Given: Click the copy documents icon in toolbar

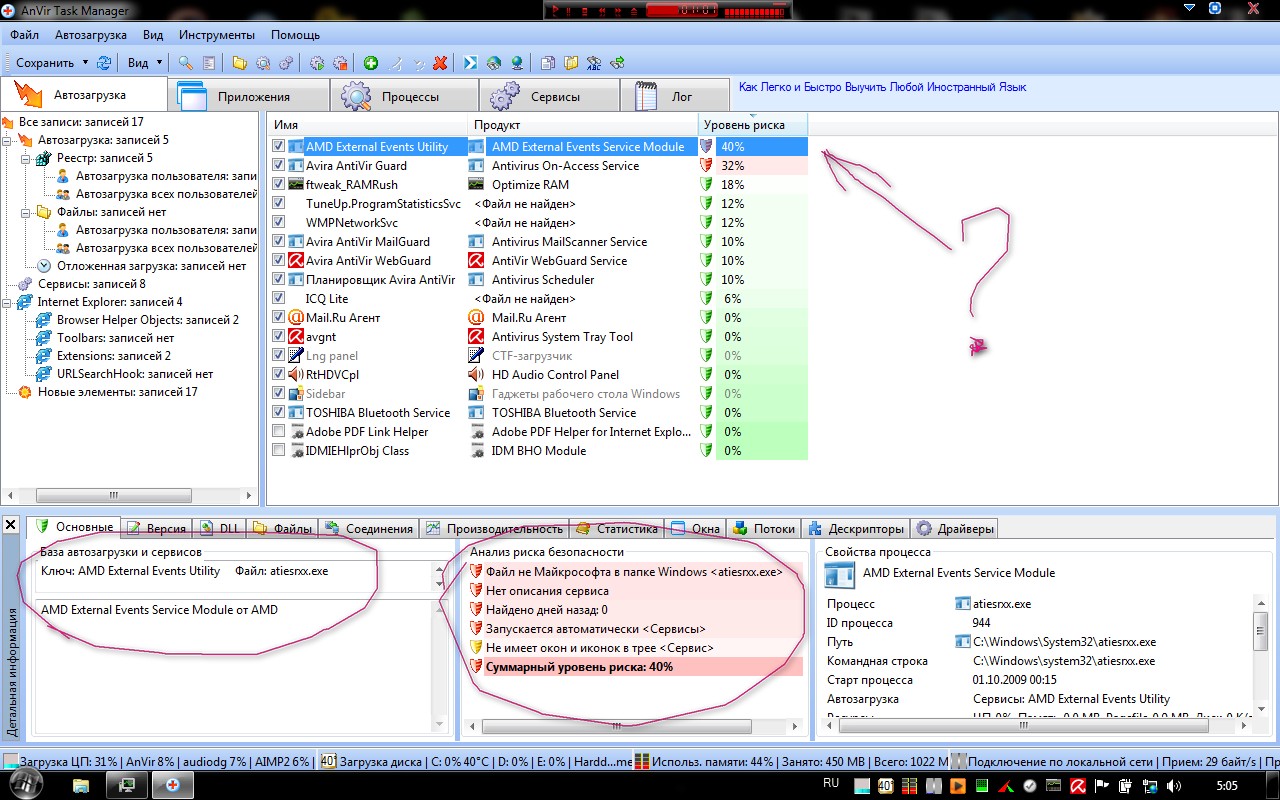Looking at the screenshot, I should pos(548,62).
